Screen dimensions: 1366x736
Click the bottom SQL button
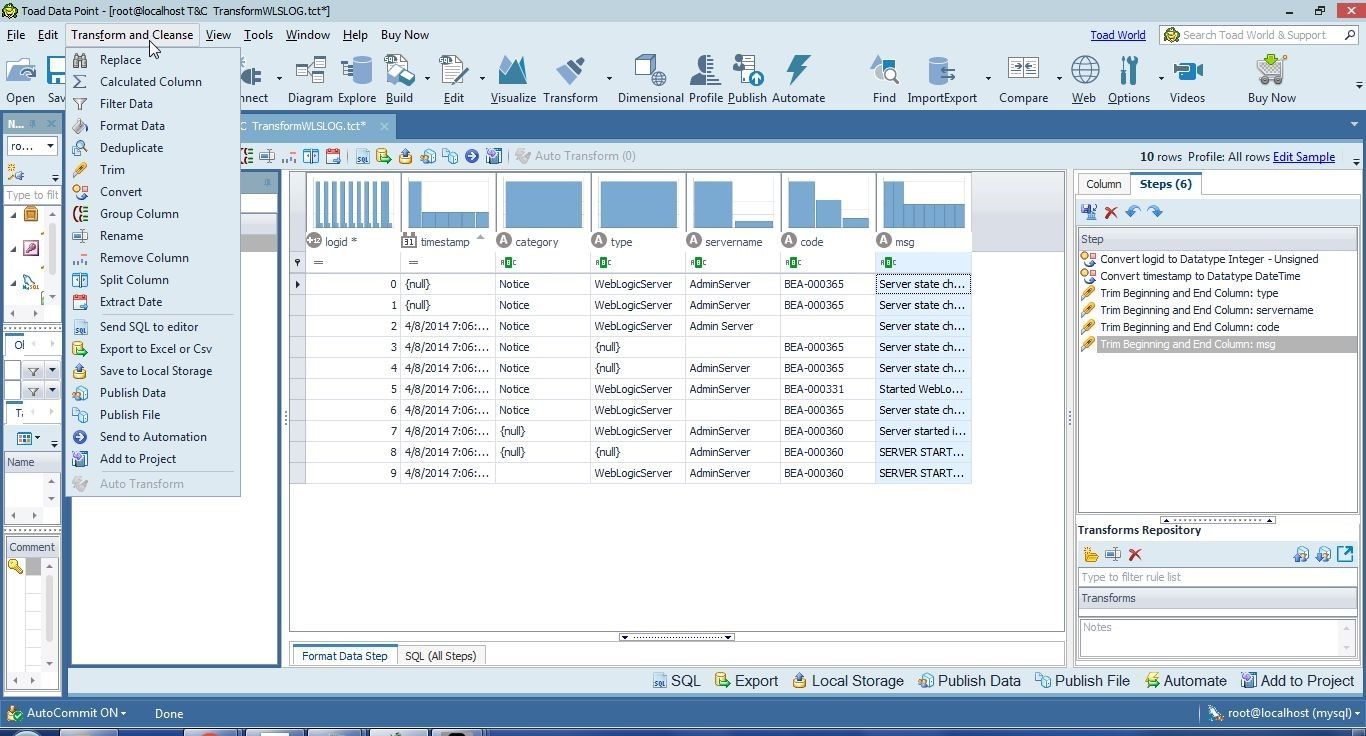pyautogui.click(x=676, y=681)
